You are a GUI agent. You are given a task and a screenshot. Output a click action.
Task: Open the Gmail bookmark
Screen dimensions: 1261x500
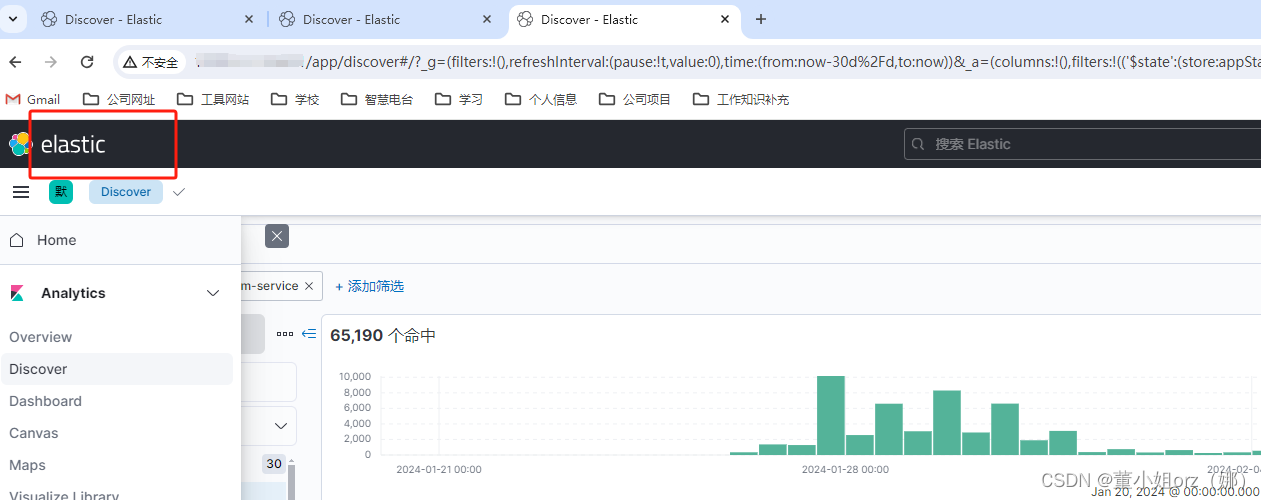33,99
